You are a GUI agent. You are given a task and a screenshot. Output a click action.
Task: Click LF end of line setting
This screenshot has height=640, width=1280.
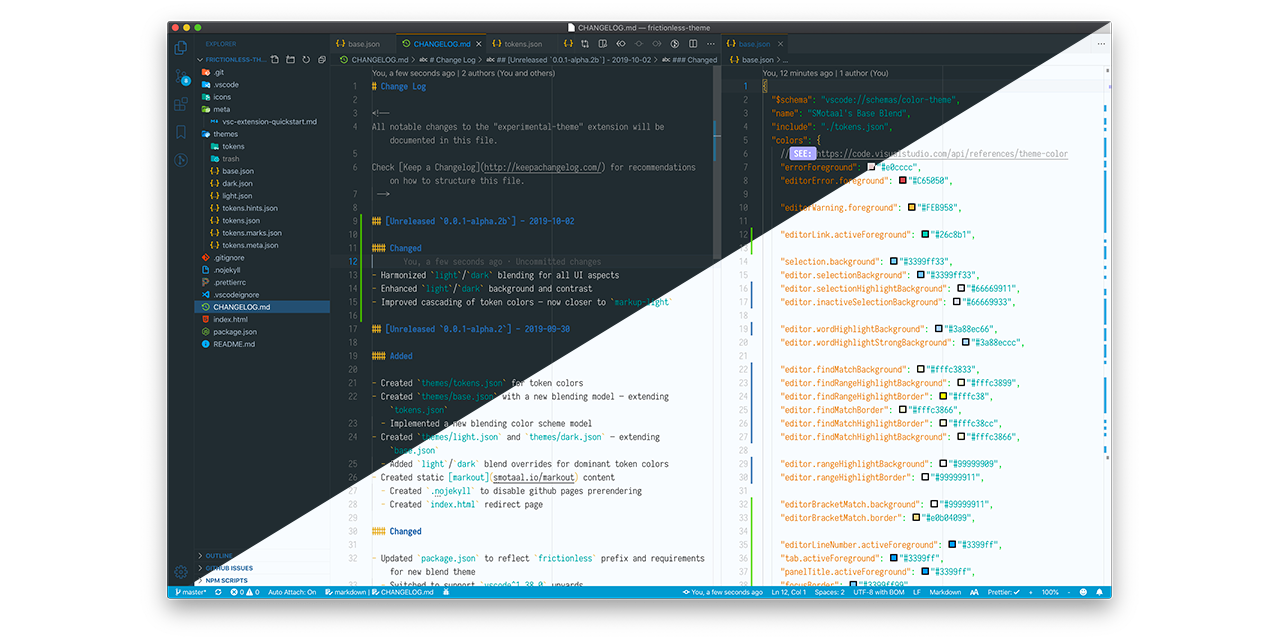point(917,592)
